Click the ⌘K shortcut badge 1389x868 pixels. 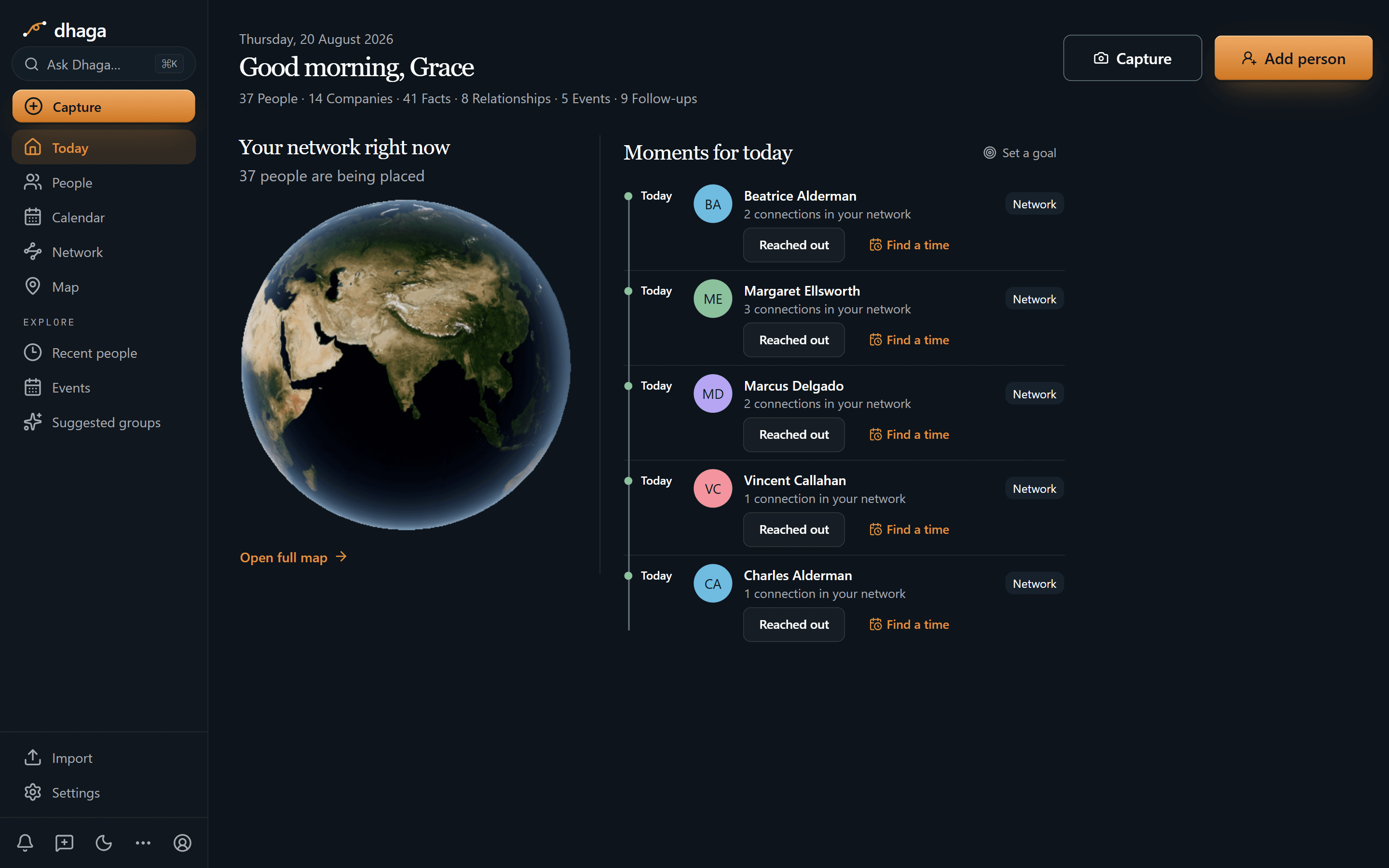[x=169, y=64]
